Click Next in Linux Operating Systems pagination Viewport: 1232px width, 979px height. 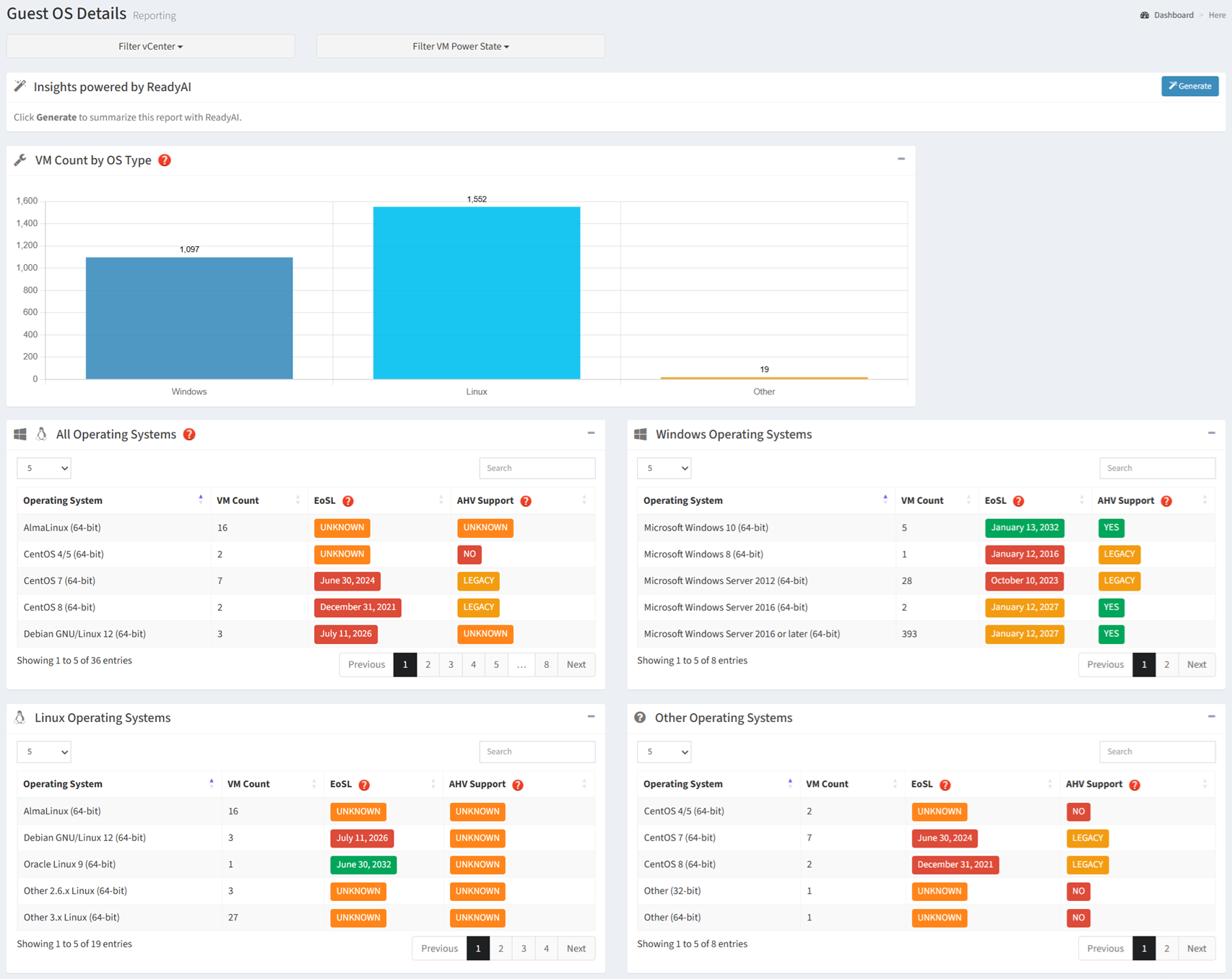click(x=576, y=949)
